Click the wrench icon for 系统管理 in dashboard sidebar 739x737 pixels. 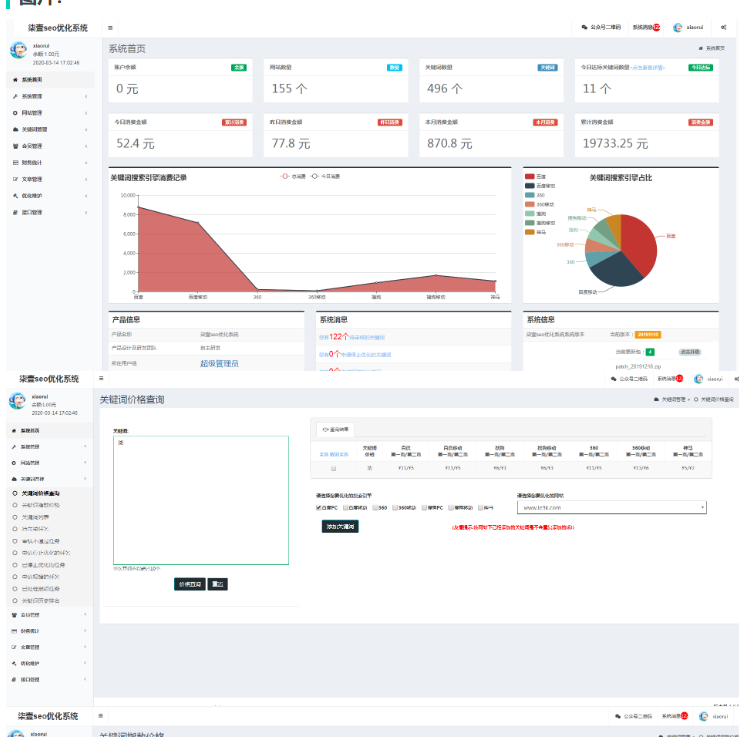15,96
